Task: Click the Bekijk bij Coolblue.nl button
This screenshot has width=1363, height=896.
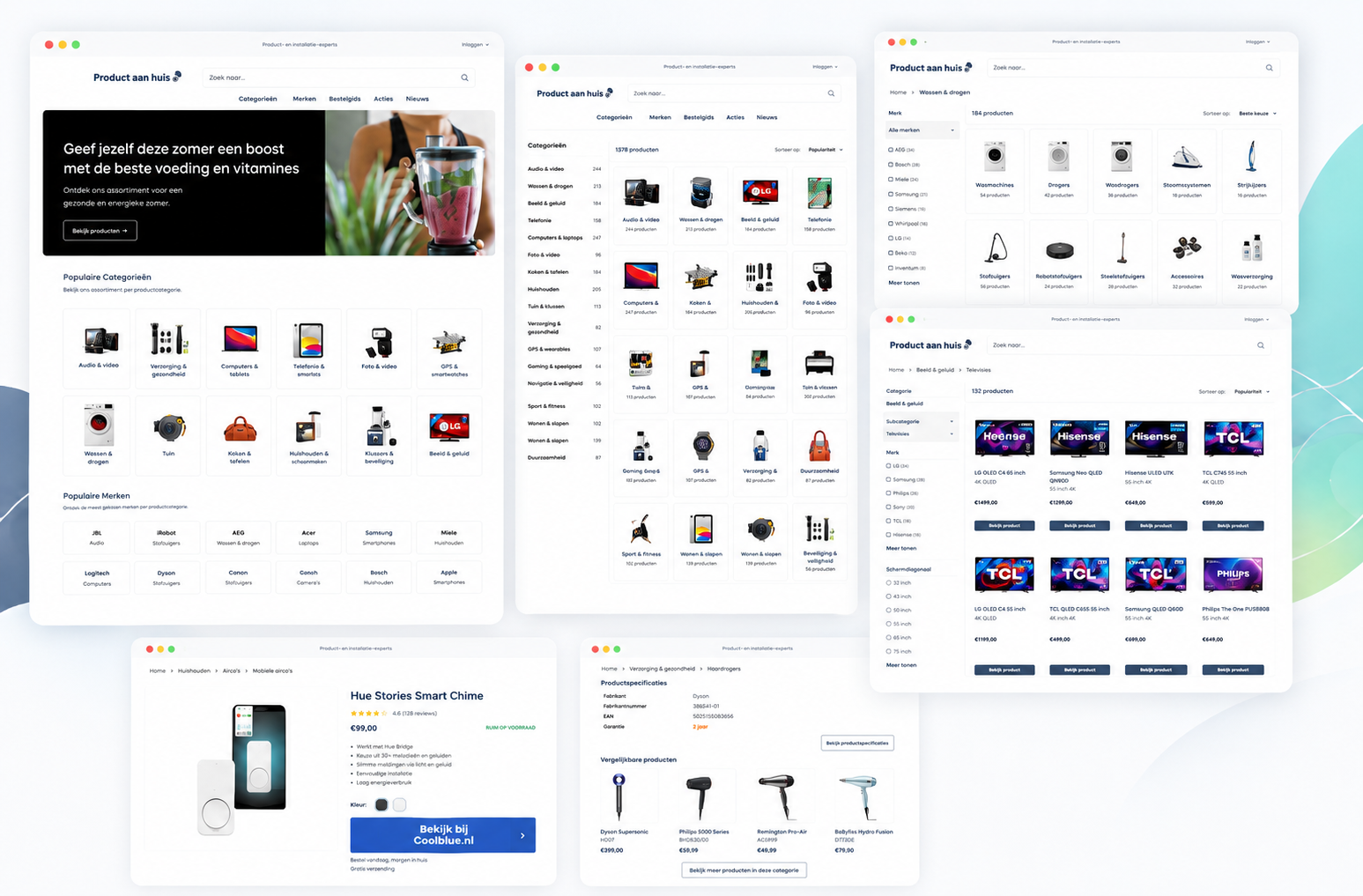Action: click(442, 835)
